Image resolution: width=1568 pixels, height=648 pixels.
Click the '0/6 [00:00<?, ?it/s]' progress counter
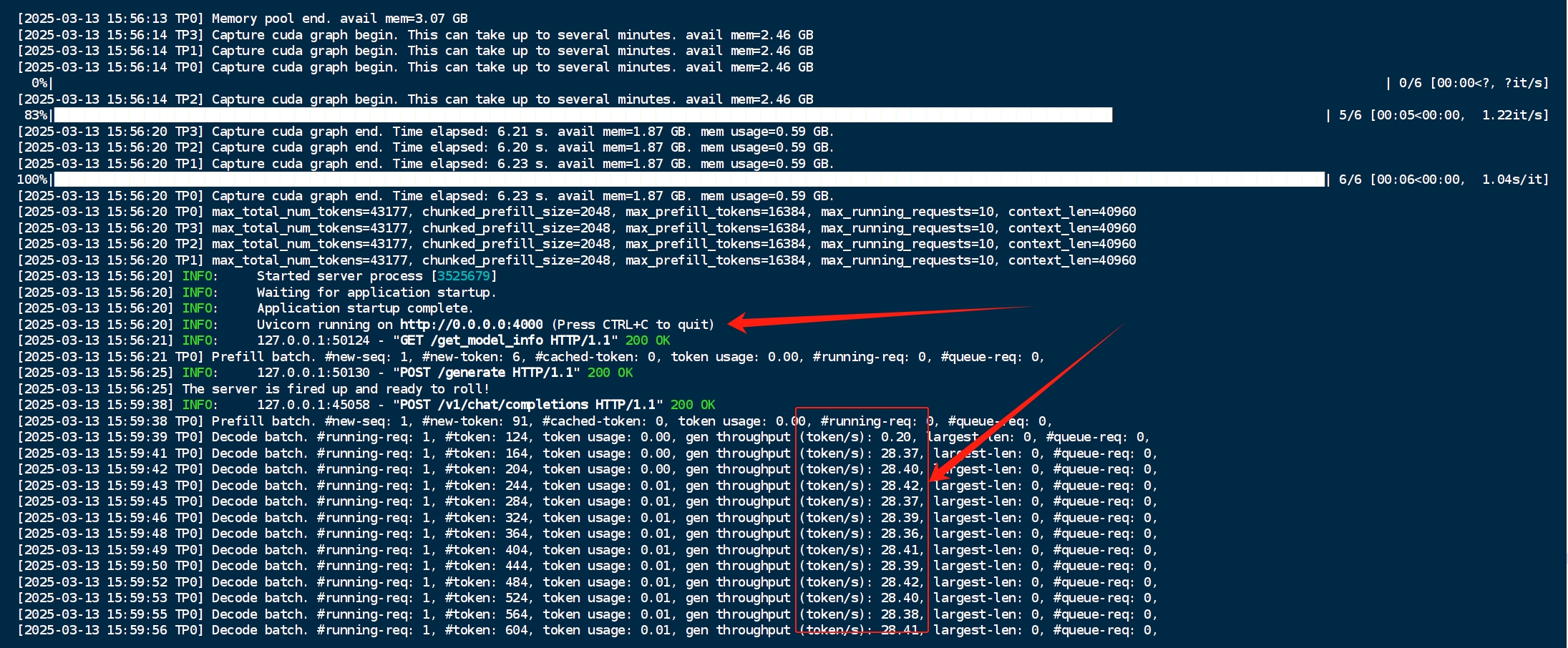tap(1474, 83)
